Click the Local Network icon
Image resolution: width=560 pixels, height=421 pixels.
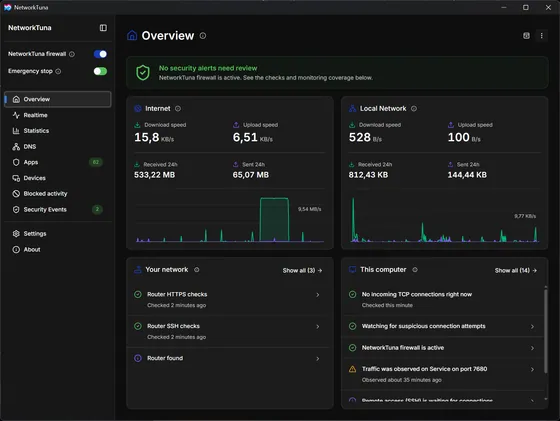point(352,109)
